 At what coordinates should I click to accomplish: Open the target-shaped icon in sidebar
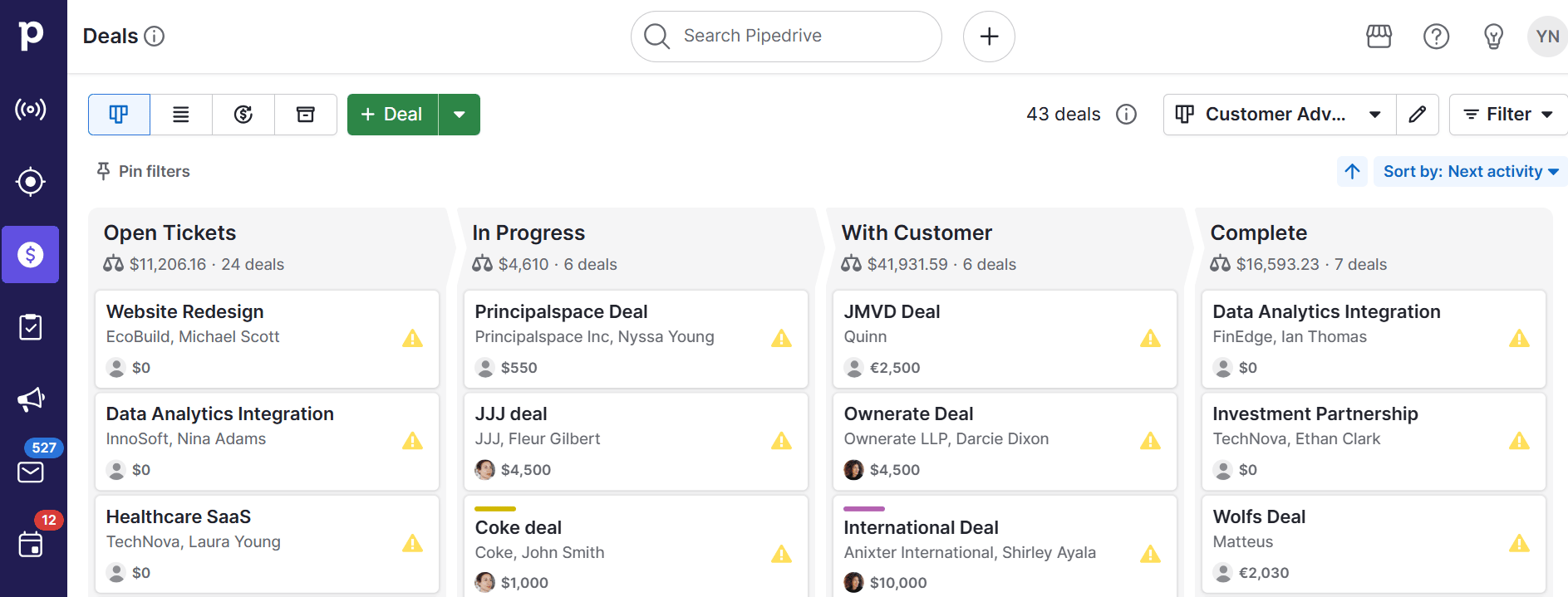click(x=31, y=182)
